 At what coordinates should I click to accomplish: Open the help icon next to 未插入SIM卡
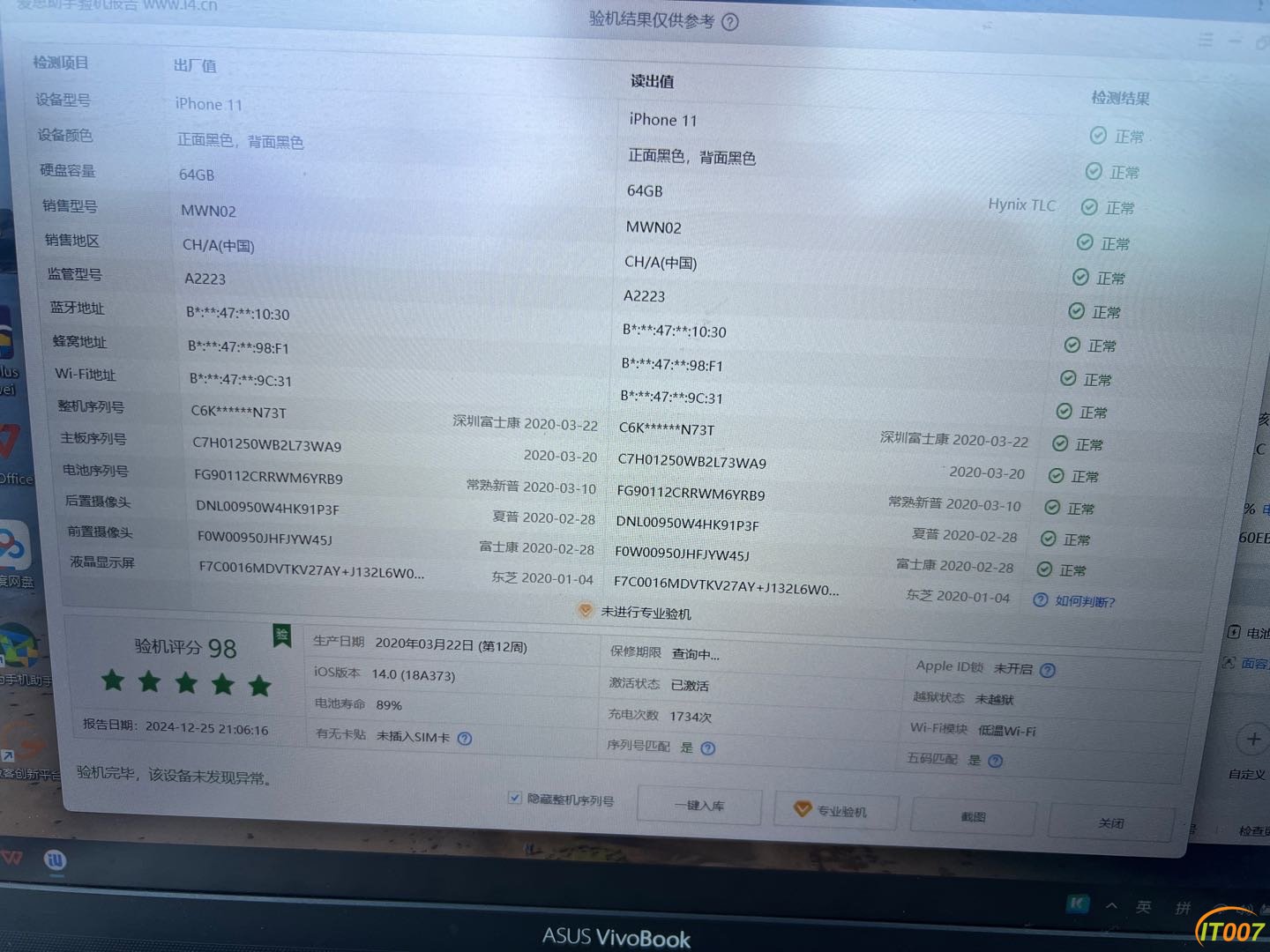tap(465, 738)
